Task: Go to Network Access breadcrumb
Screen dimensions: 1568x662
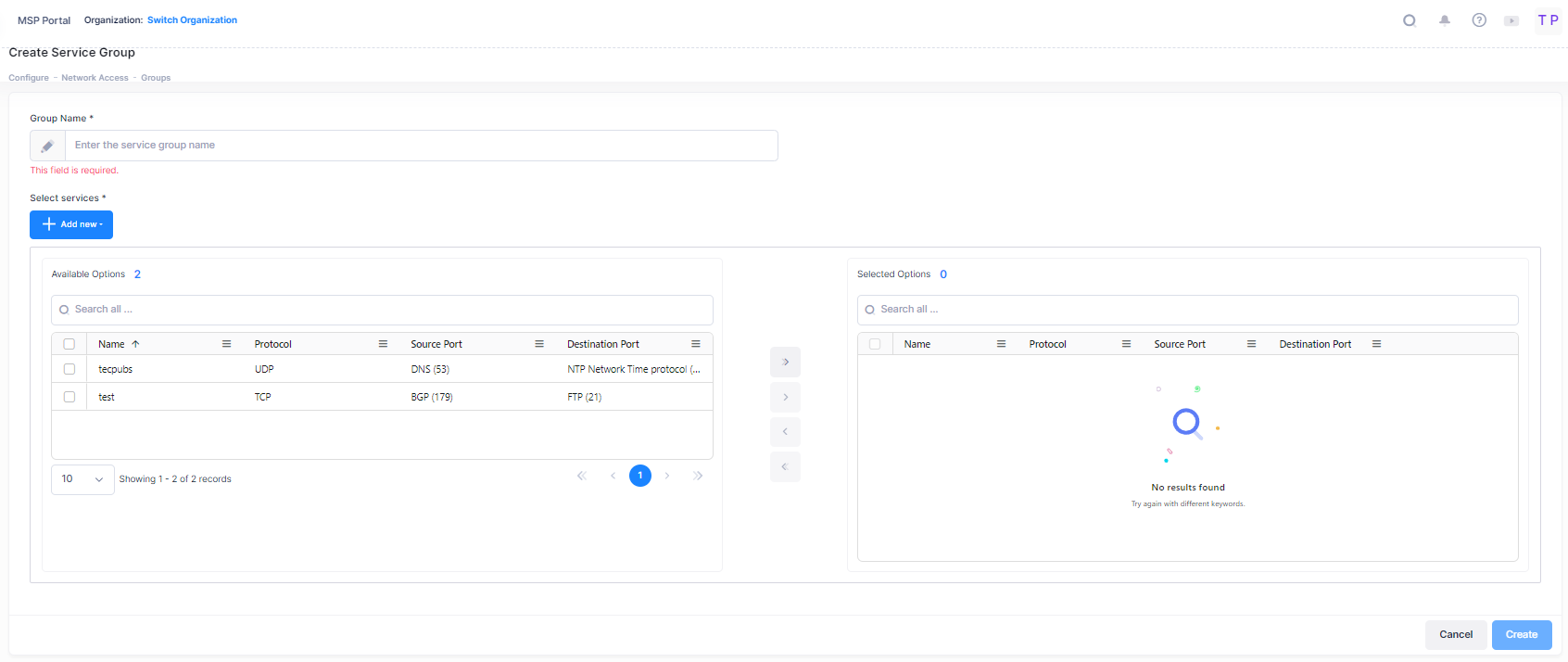Action: coord(95,78)
